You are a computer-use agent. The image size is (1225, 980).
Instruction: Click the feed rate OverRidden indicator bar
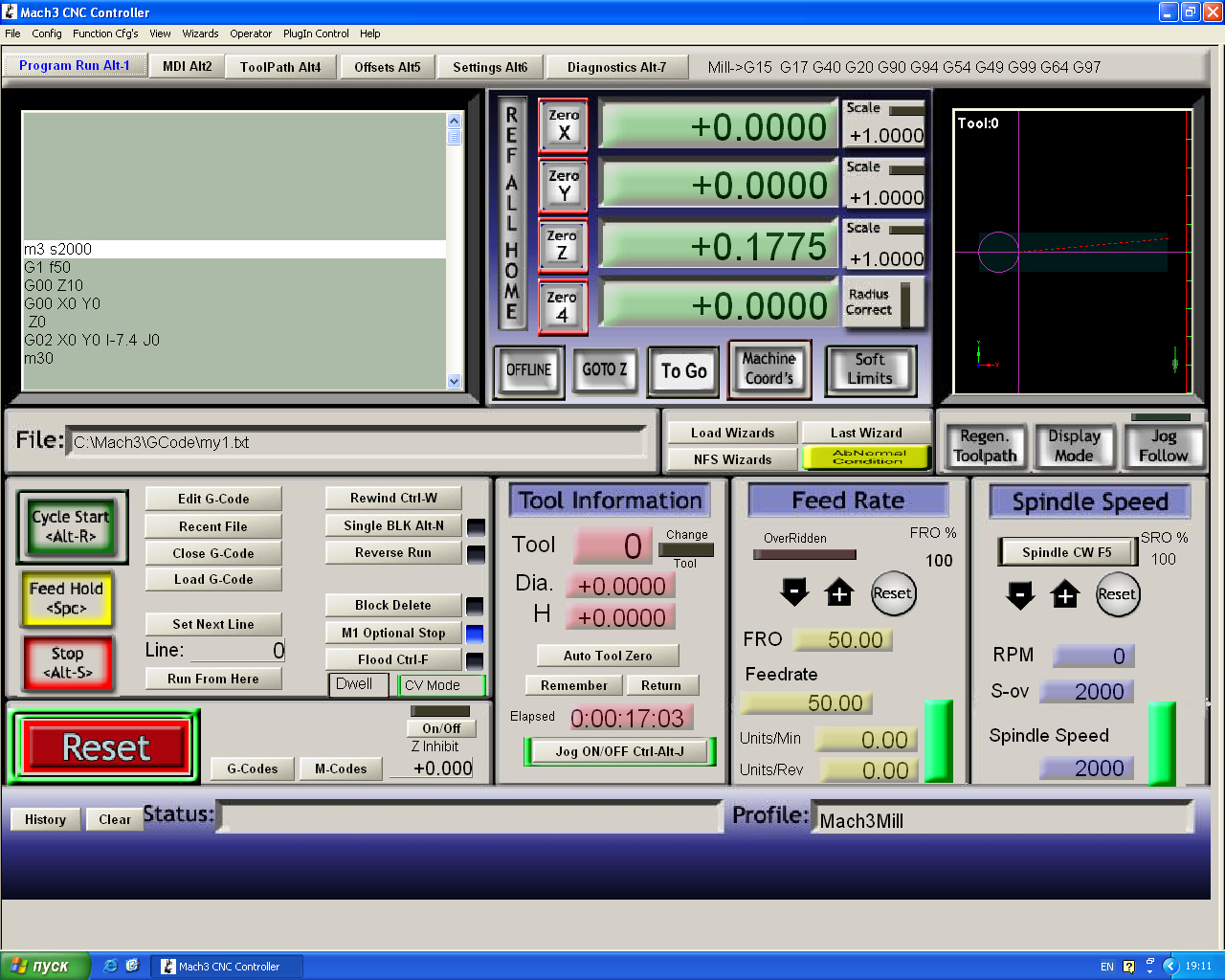[x=804, y=554]
